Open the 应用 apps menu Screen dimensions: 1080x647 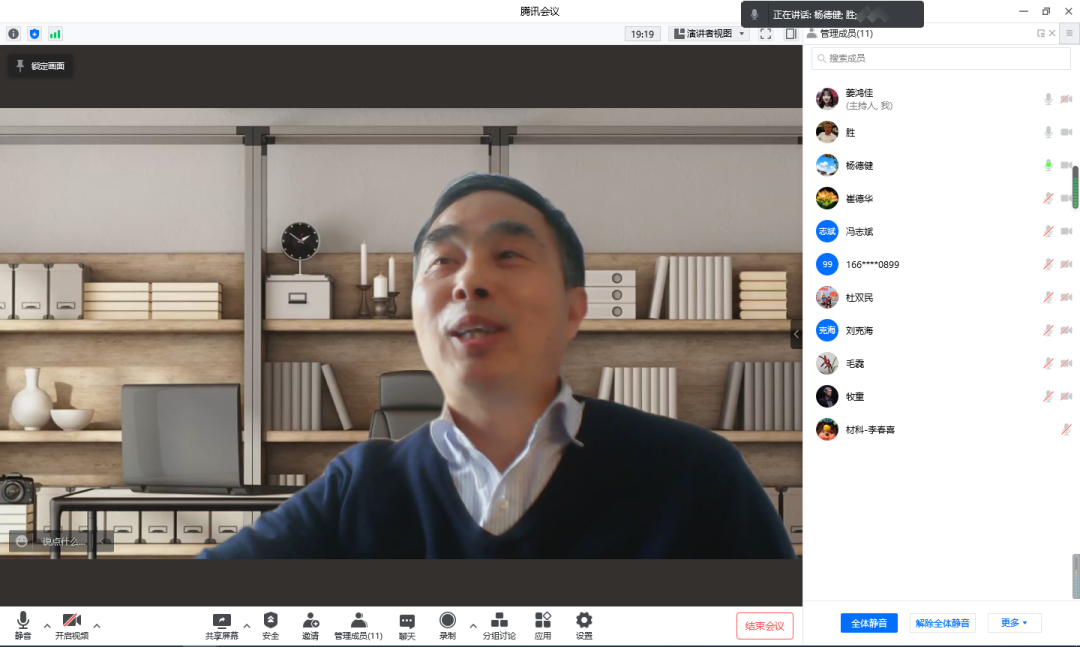point(543,625)
